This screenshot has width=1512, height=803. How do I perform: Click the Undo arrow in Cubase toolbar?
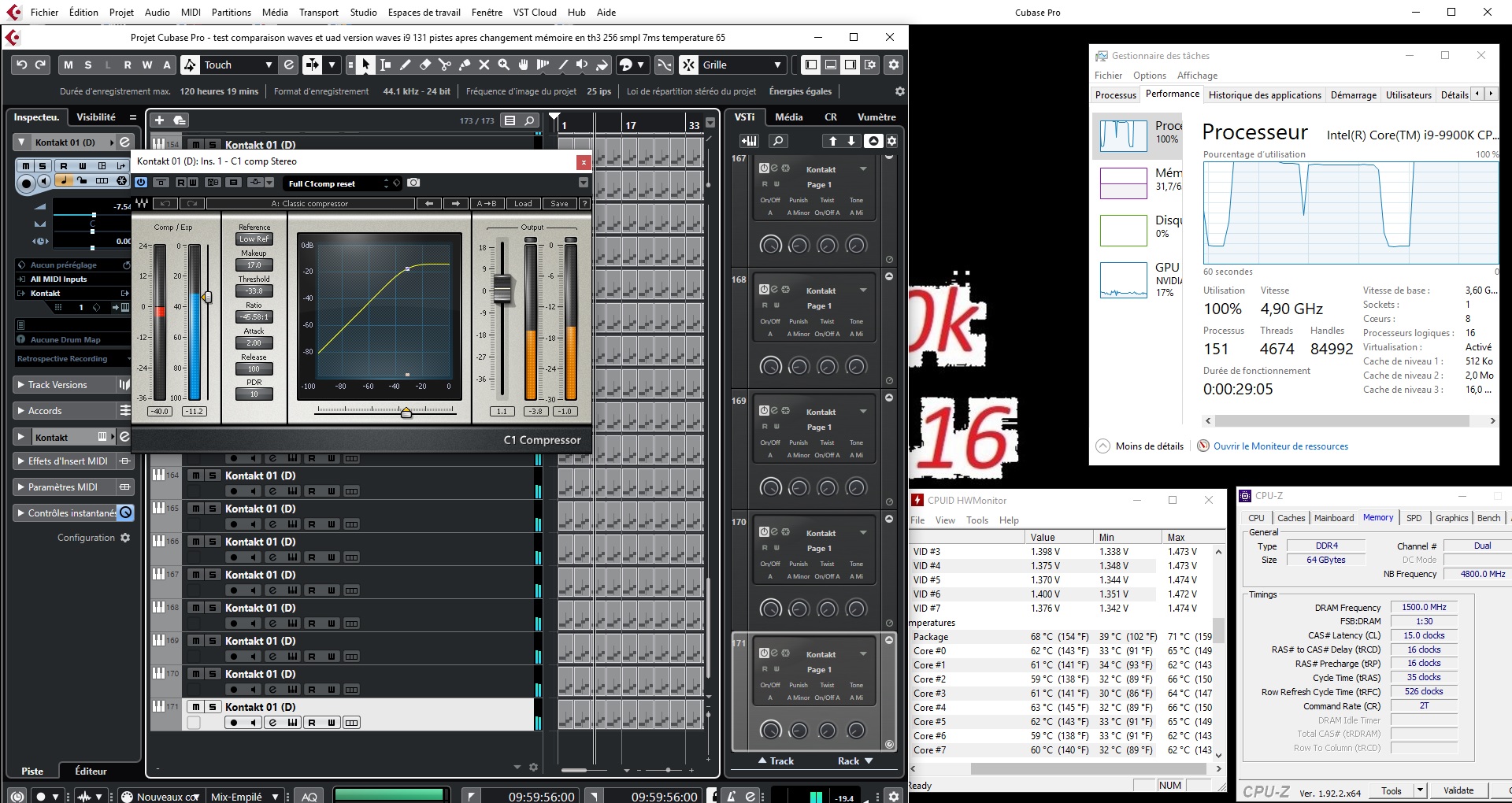click(x=22, y=65)
